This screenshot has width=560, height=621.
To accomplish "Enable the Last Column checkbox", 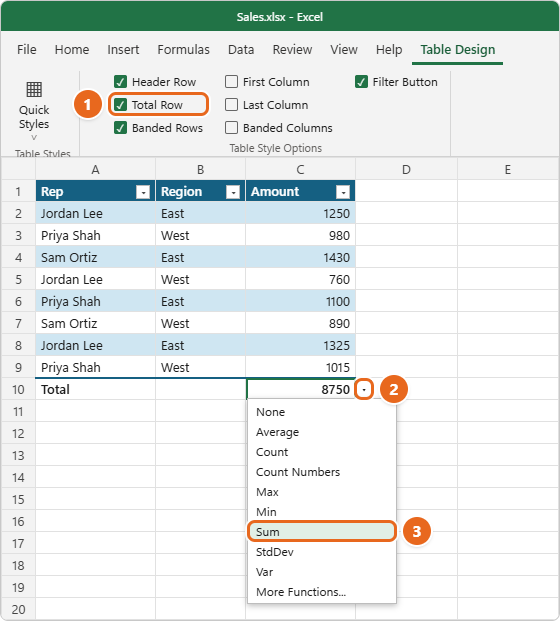I will point(231,105).
